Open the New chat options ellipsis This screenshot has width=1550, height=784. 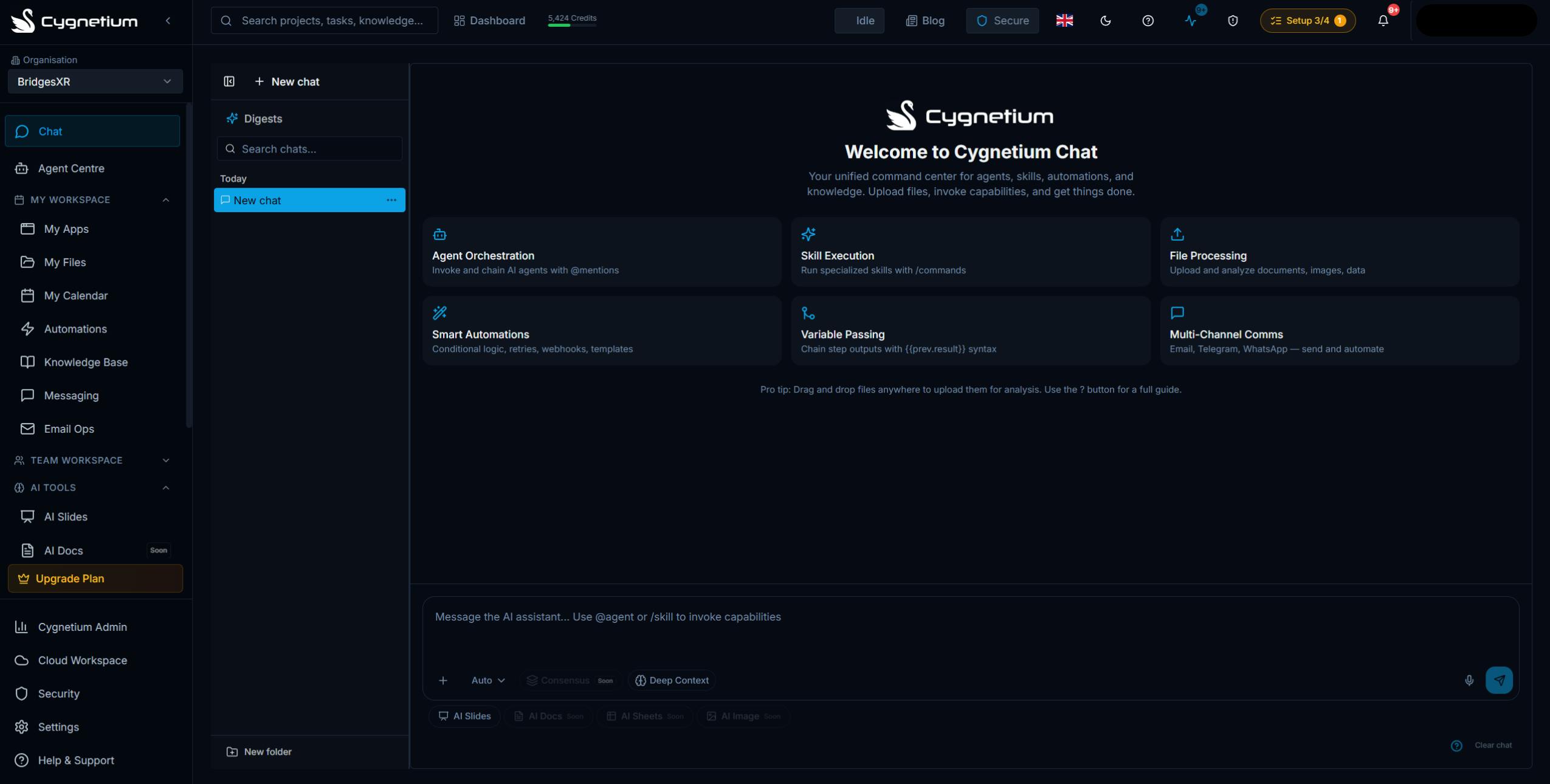[391, 200]
